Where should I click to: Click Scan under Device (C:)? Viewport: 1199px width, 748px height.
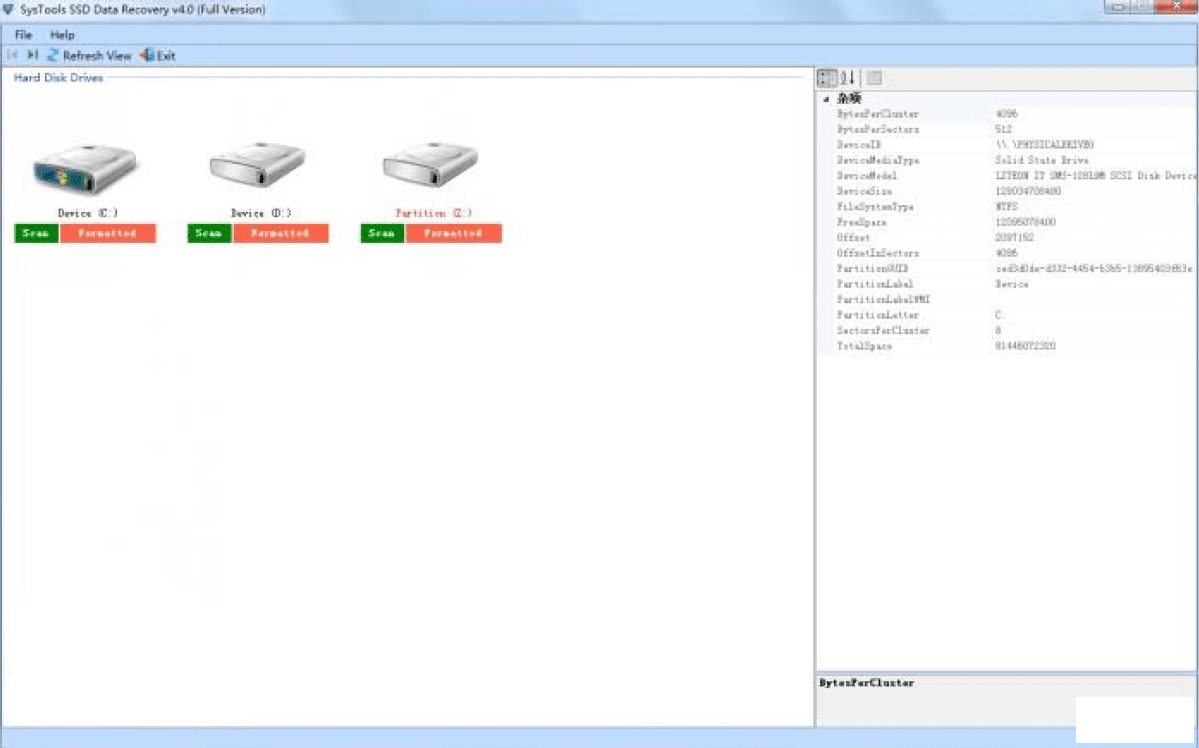pyautogui.click(x=36, y=233)
